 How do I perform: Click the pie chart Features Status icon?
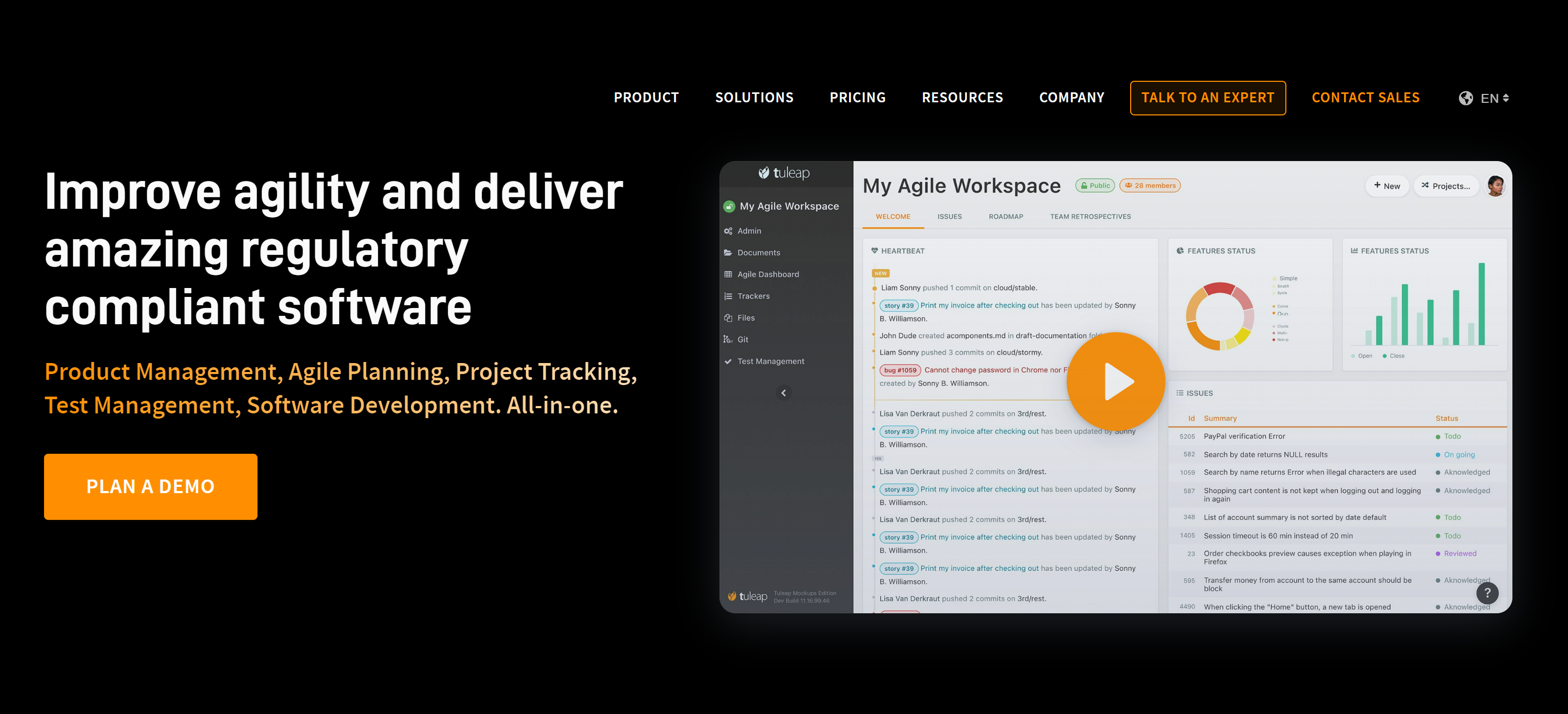(1180, 251)
